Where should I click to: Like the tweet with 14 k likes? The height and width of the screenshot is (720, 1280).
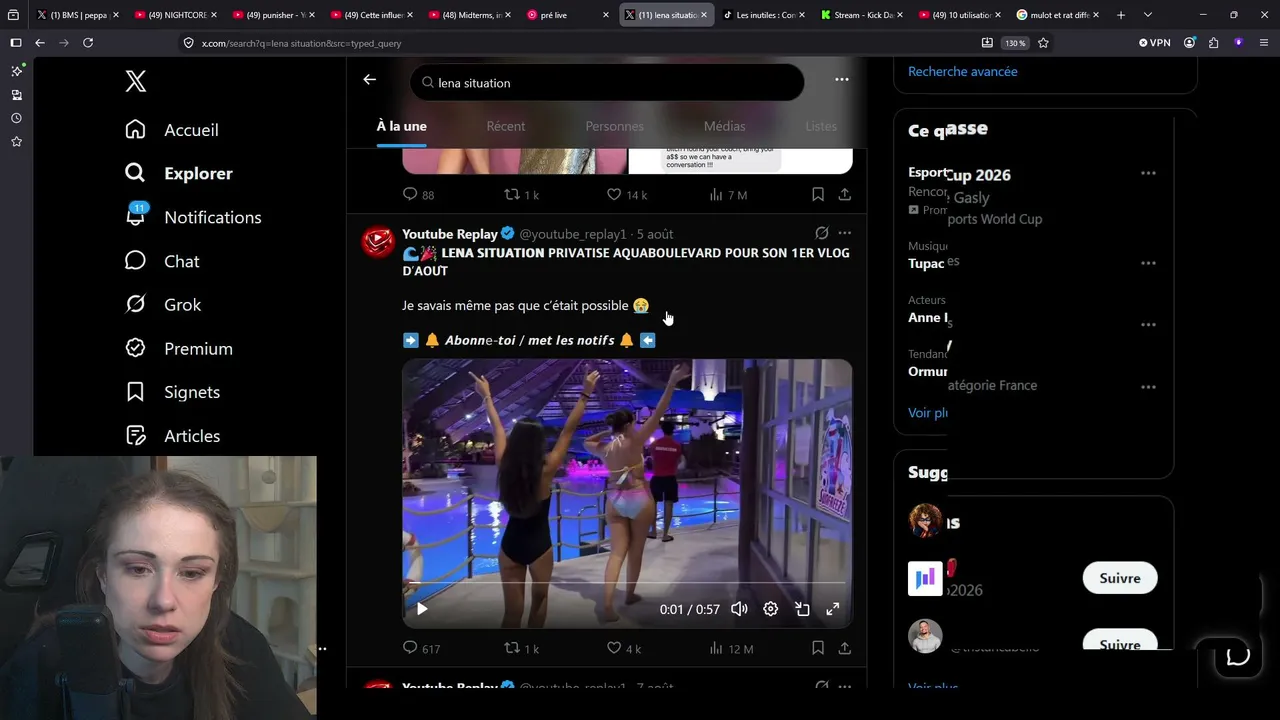(627, 194)
